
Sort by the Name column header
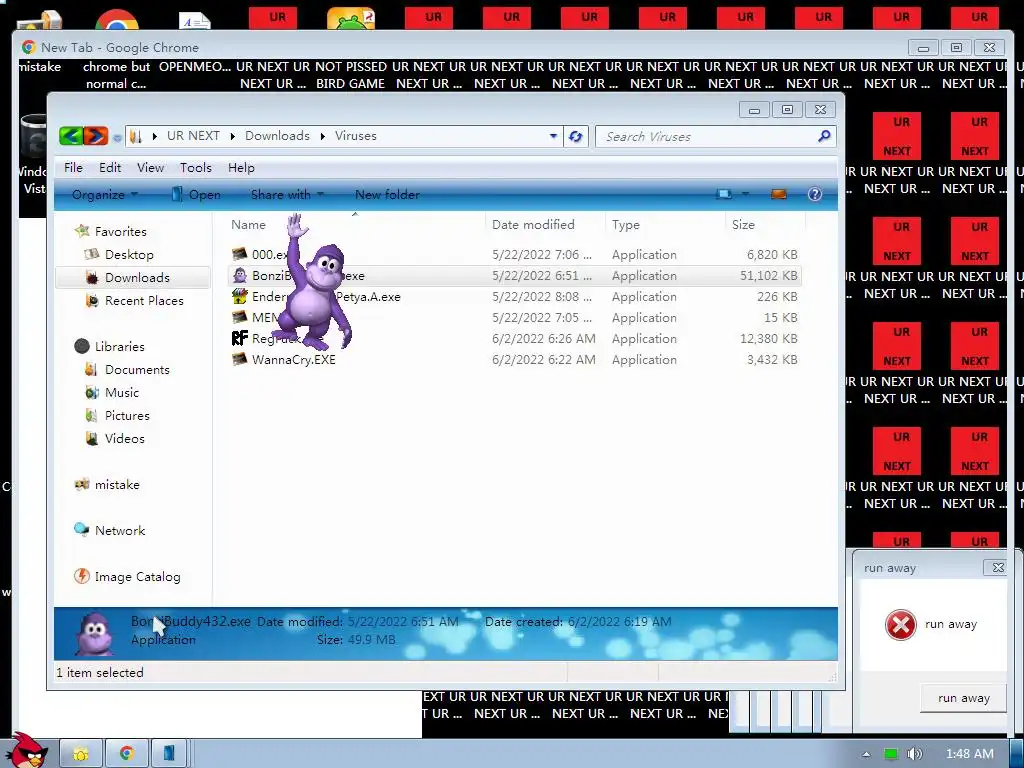[x=248, y=225]
